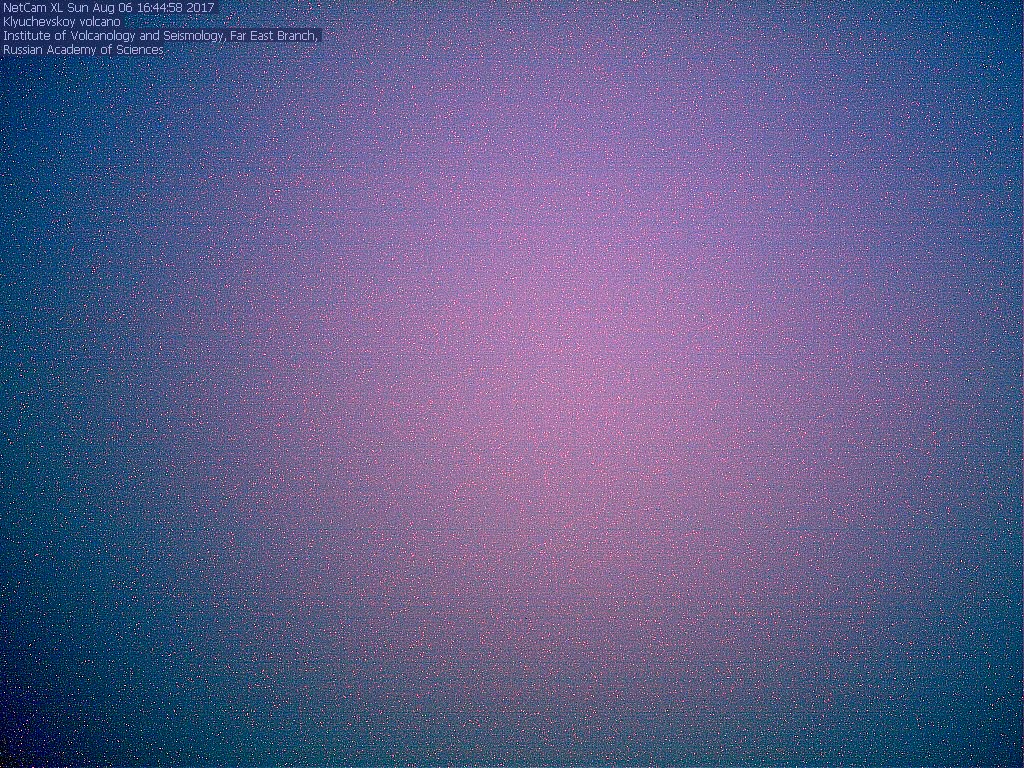
Task: Click 'Institute of Volcanology and Seismology' text line
Action: 161,35
